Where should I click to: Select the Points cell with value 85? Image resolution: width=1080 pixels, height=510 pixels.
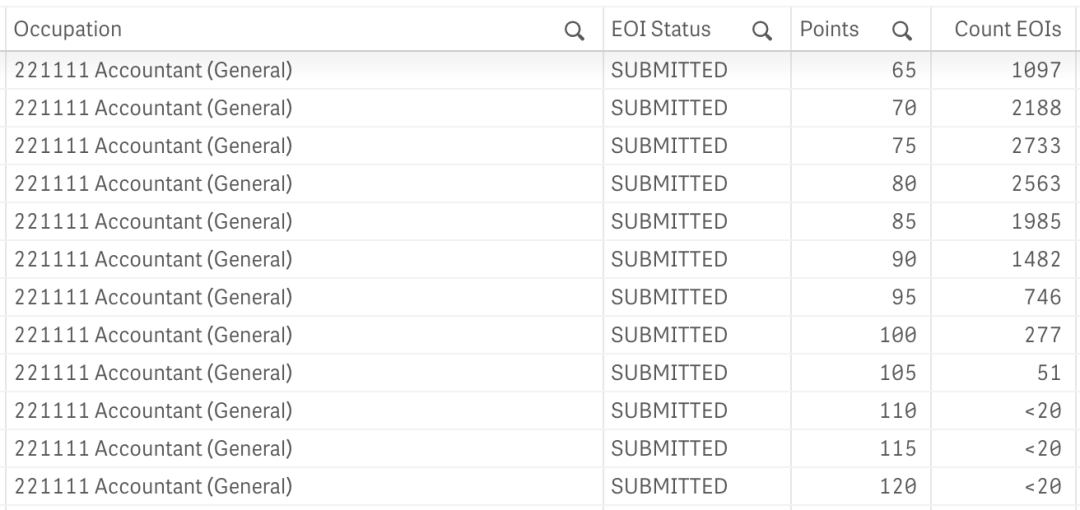pyautogui.click(x=861, y=221)
